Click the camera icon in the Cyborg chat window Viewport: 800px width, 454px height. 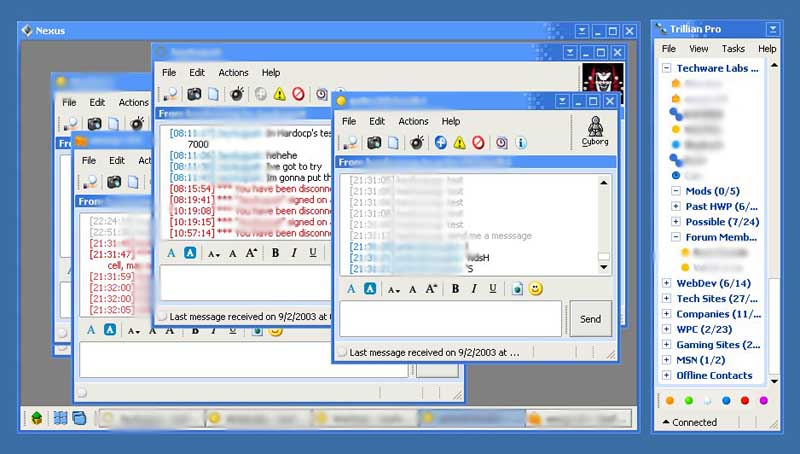coord(373,143)
